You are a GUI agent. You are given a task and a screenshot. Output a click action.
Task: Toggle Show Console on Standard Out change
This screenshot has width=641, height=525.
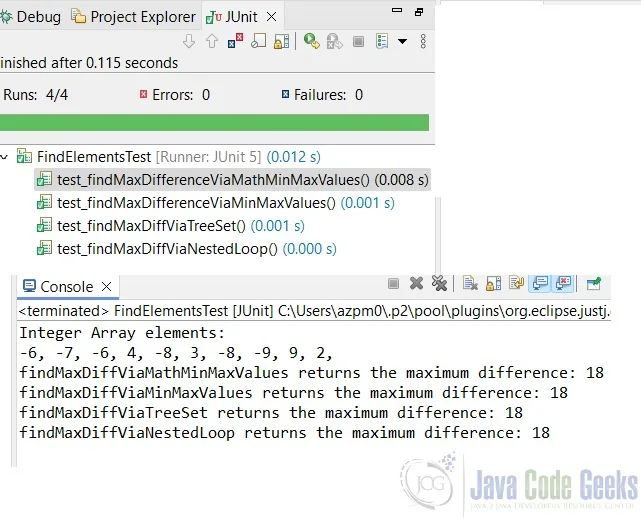(540, 283)
